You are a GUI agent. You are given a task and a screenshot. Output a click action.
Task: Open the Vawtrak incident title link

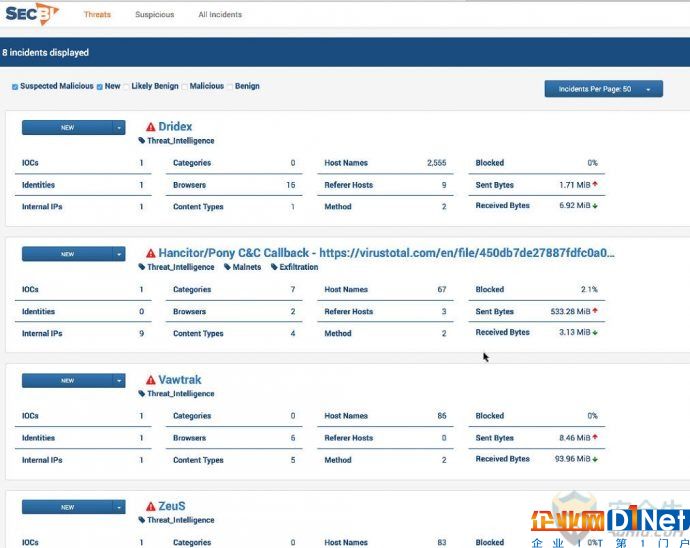coord(180,380)
